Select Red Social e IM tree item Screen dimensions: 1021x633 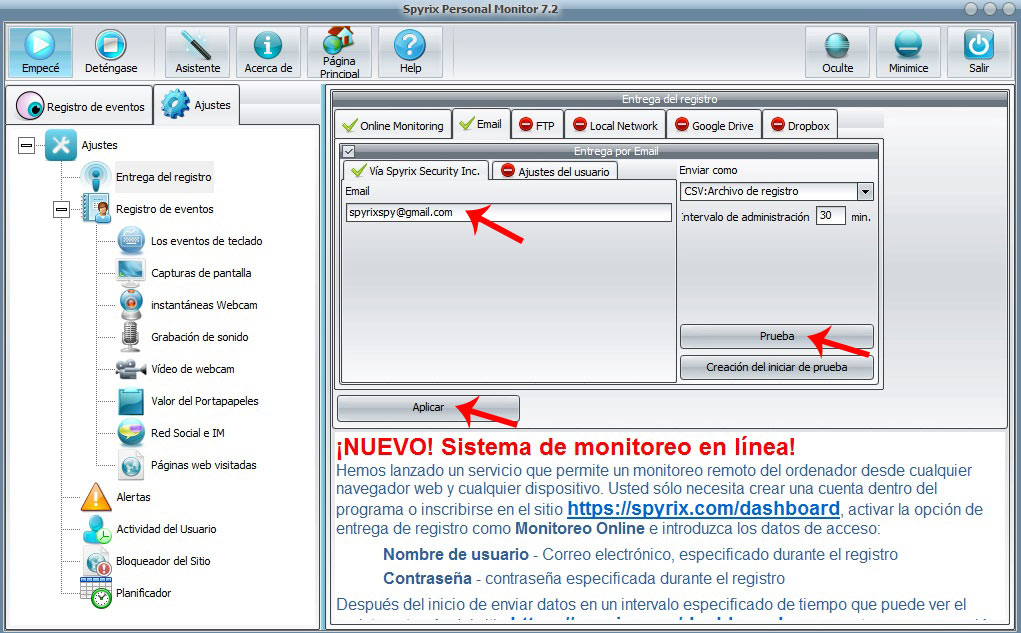pyautogui.click(x=188, y=433)
